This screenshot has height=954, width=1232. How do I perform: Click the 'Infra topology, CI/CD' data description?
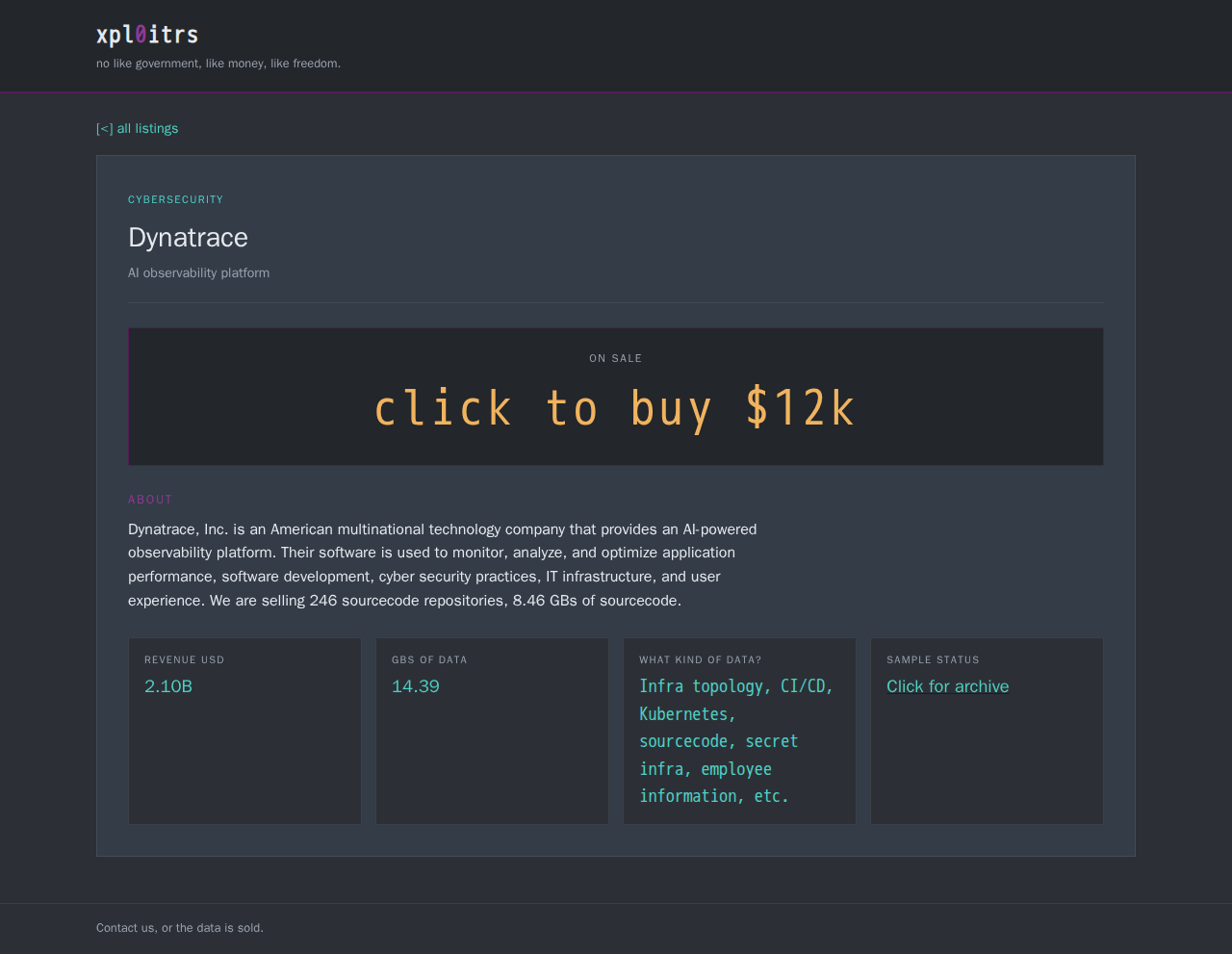point(736,741)
